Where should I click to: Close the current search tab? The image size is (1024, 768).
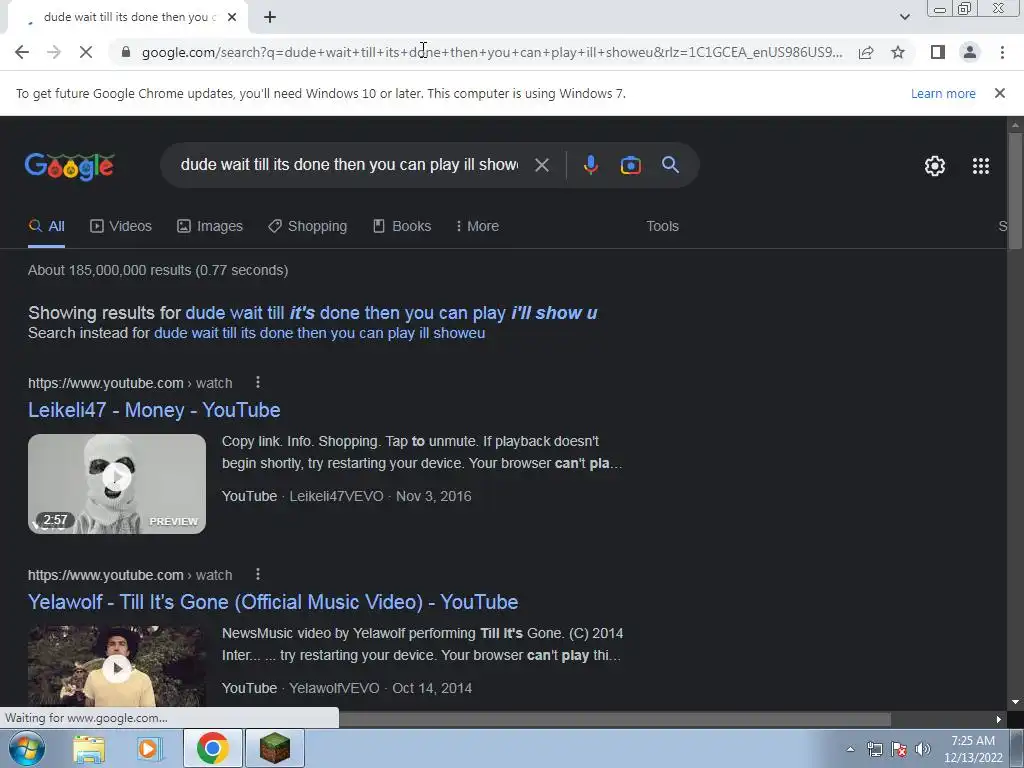click(232, 17)
